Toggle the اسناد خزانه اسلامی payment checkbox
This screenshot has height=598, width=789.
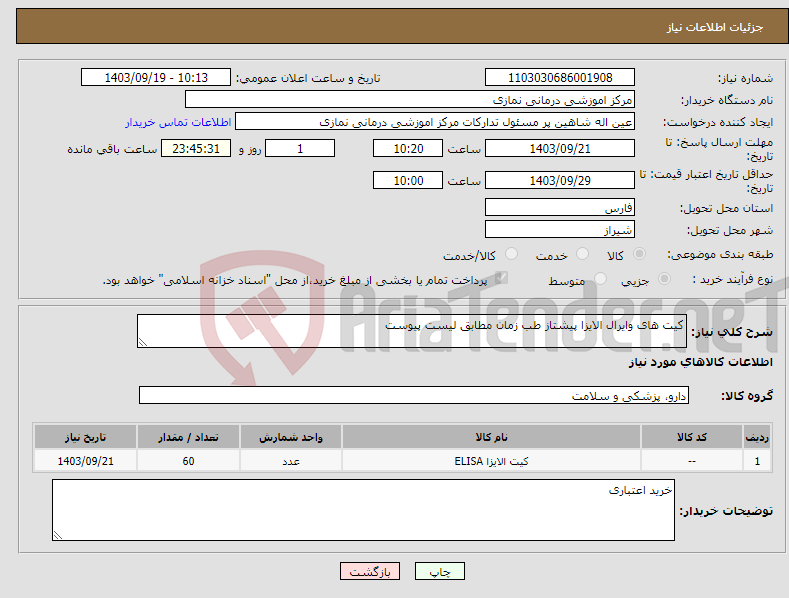pos(501,277)
